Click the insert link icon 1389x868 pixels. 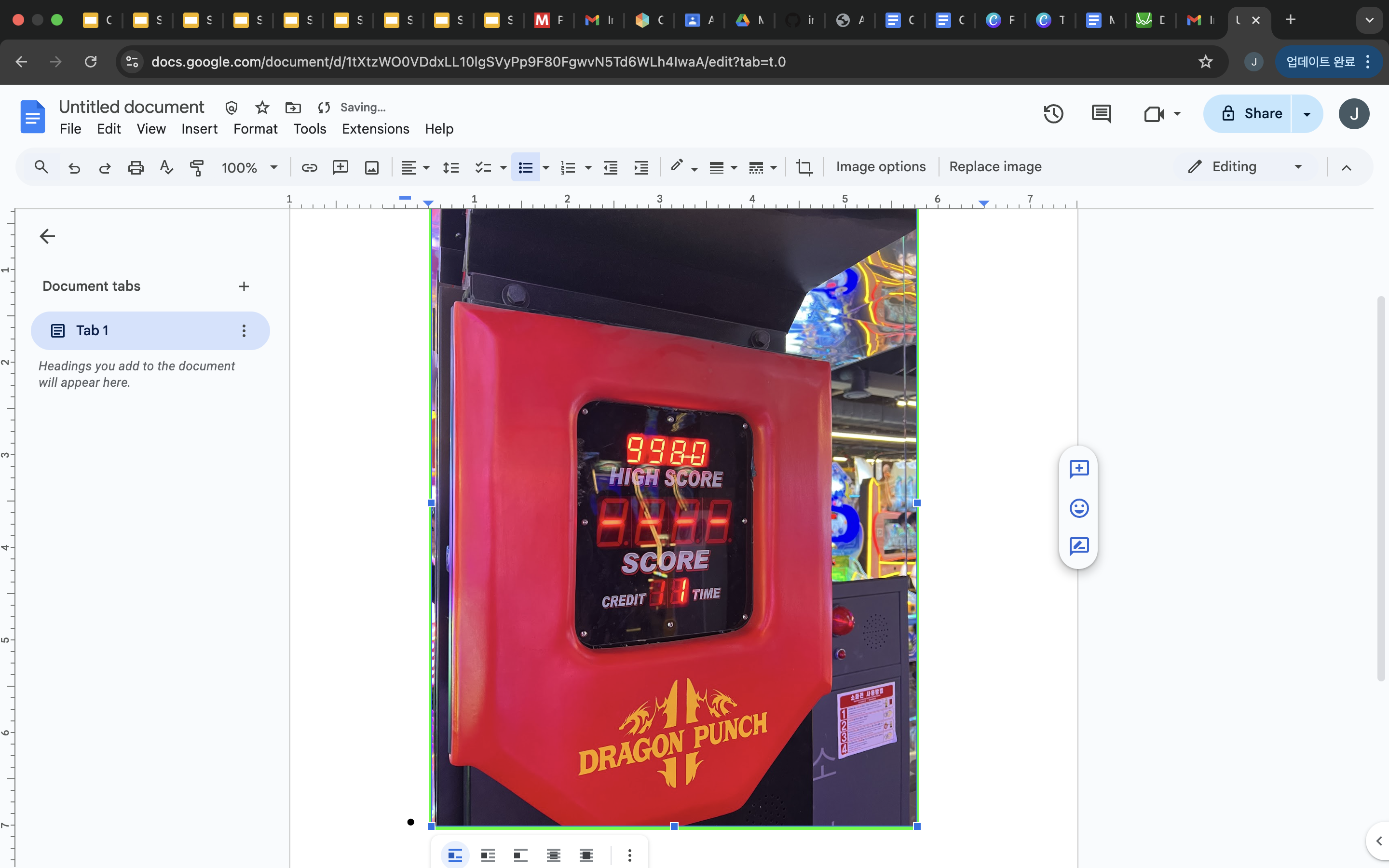coord(309,167)
